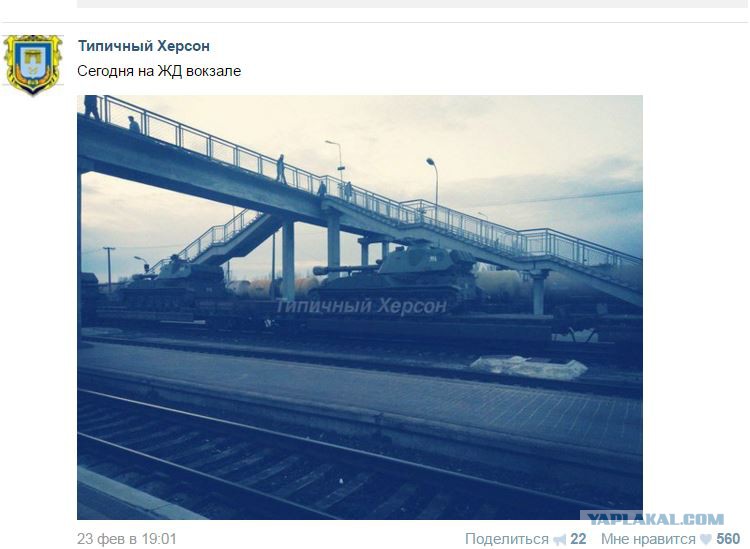Screen dimensions: 750x549
Task: Open the Типичный Херсон community name link
Action: point(143,46)
